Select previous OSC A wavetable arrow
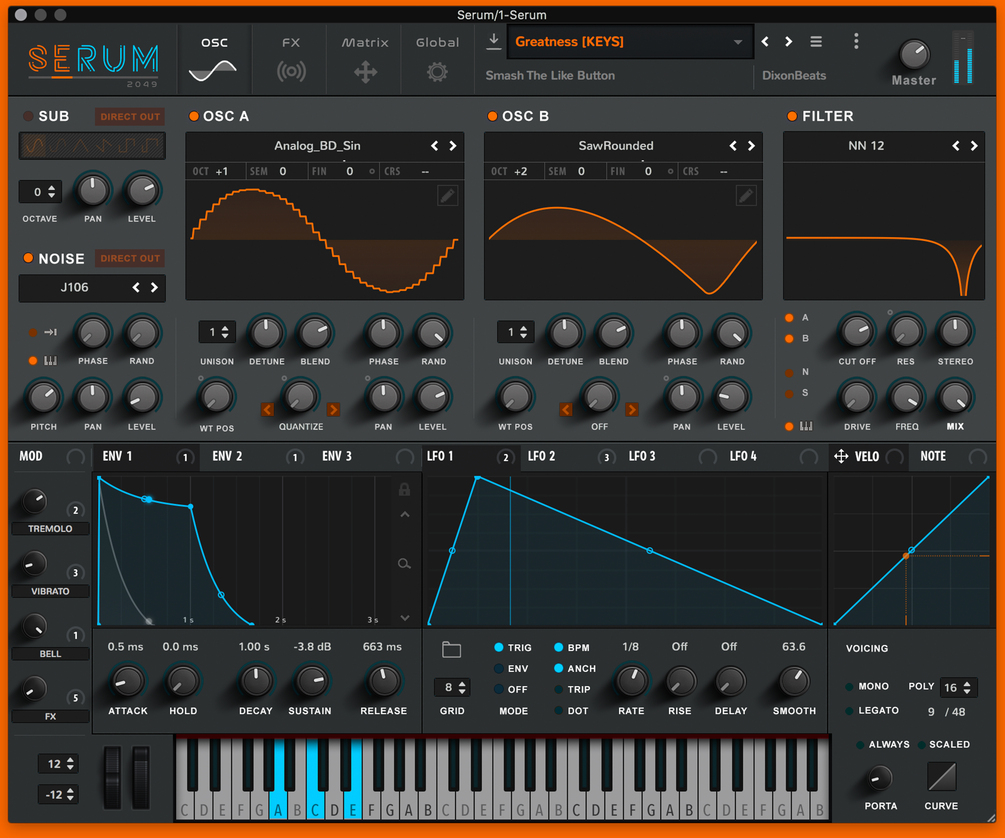 click(435, 146)
